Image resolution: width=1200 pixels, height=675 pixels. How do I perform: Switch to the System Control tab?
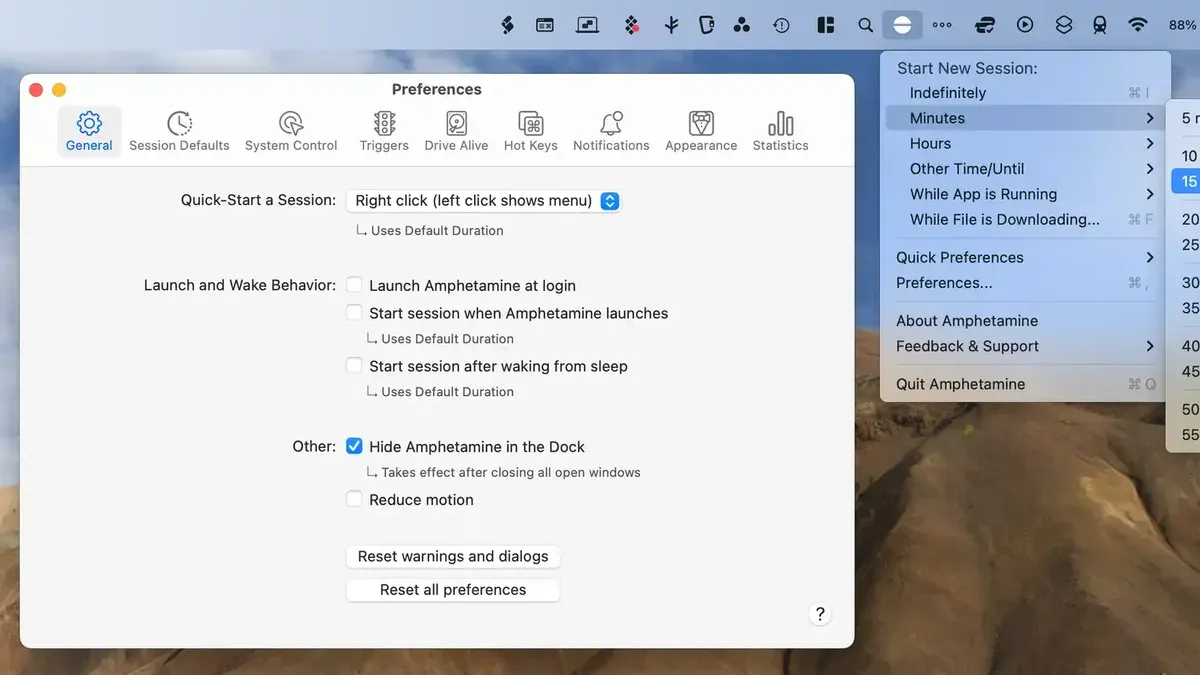291,132
